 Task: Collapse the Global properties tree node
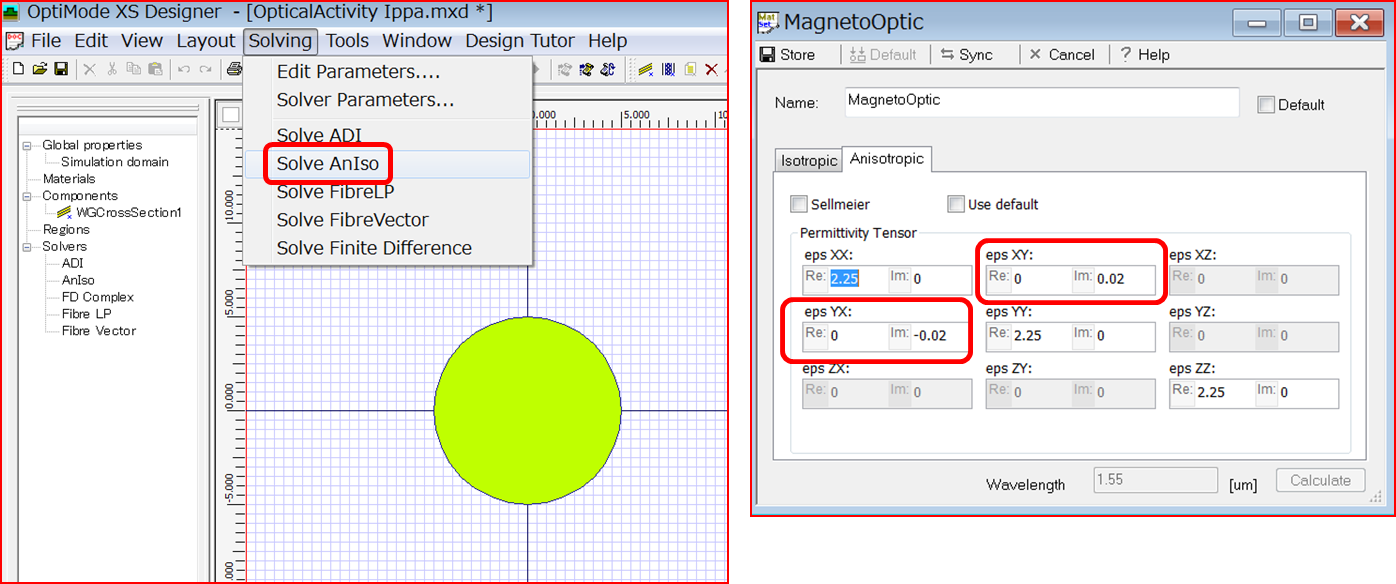(x=28, y=145)
